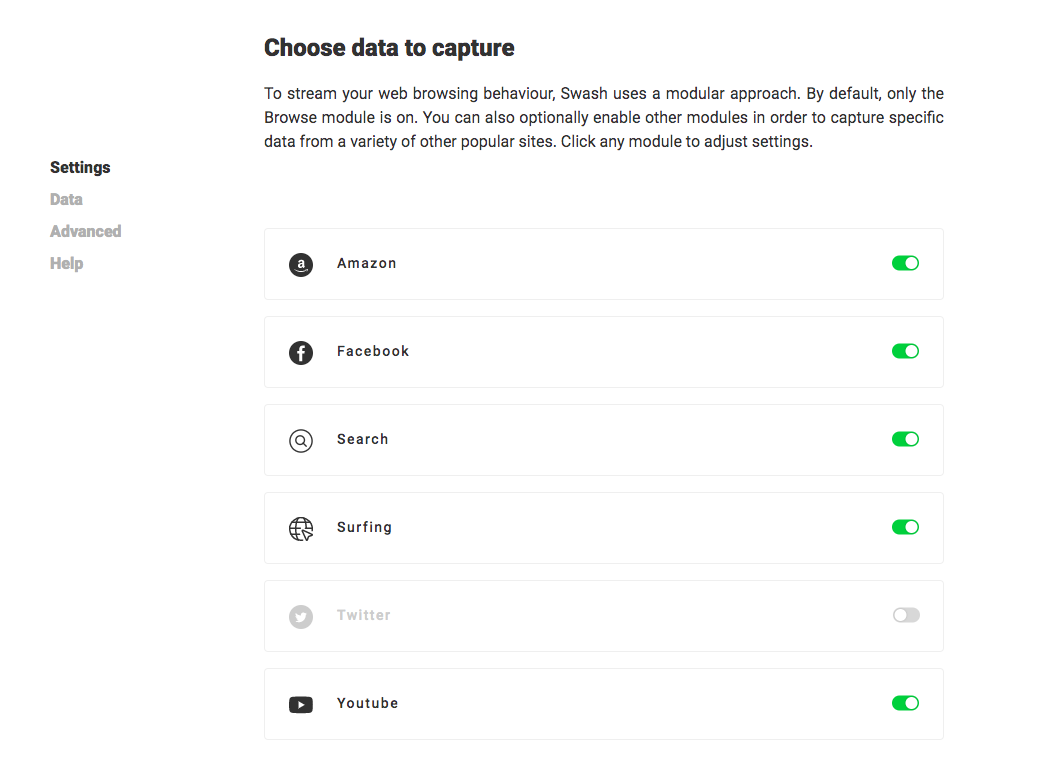
Task: Click the Surfing globe icon
Action: [x=300, y=529]
